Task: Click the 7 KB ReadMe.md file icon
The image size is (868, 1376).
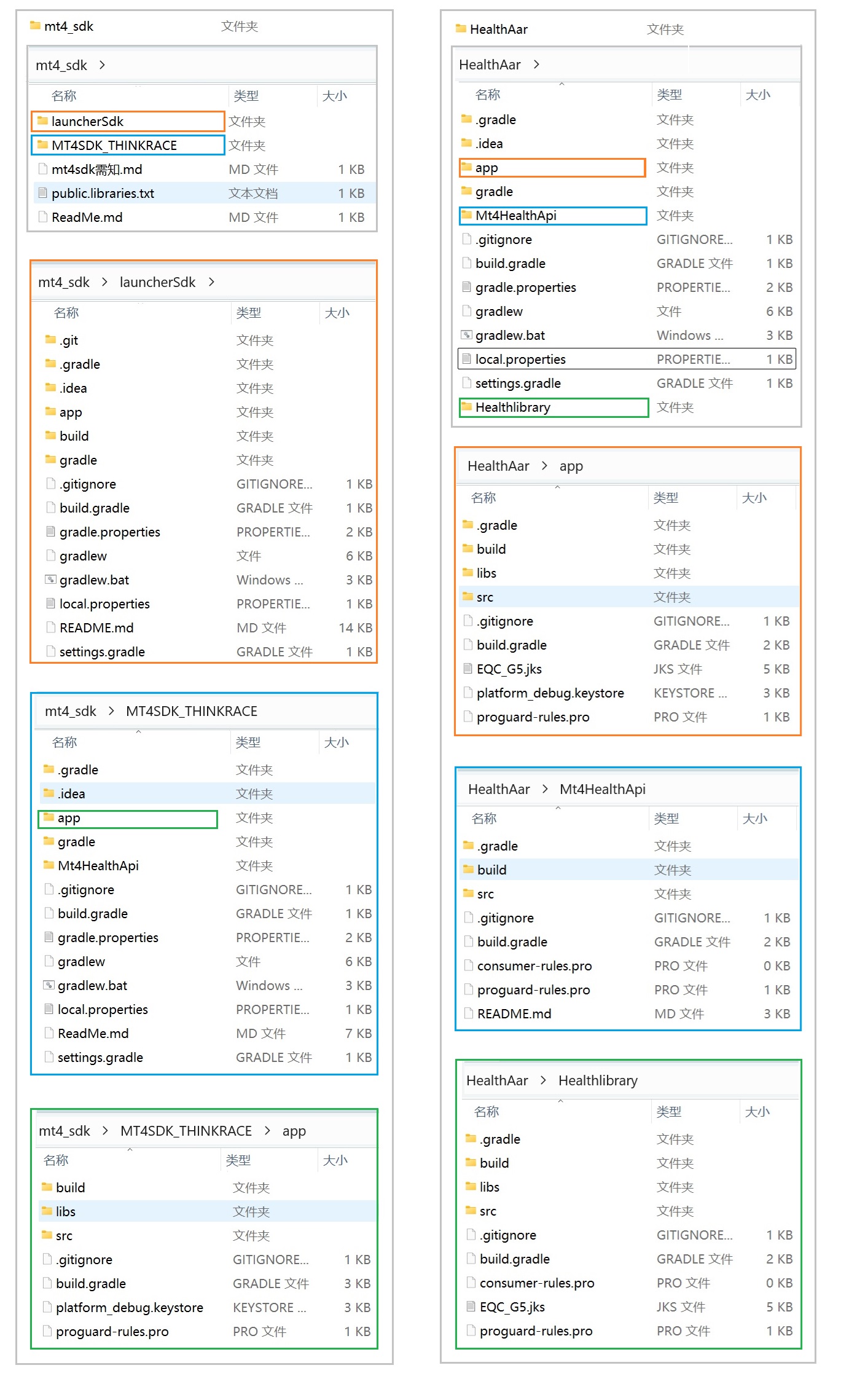Action: pos(49,1033)
